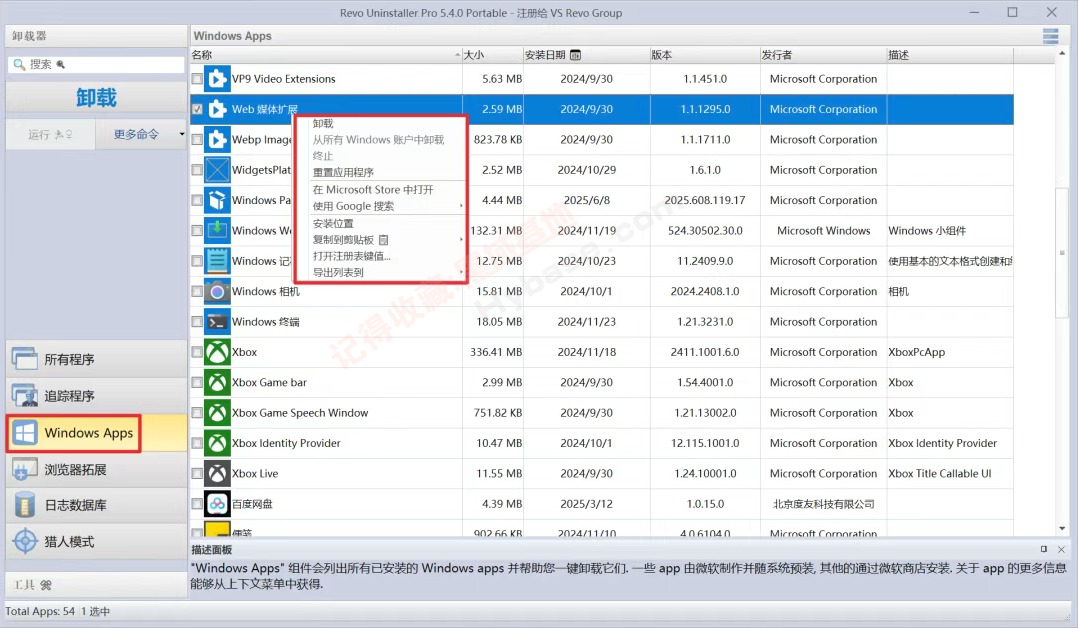Open the hamburger menu icon at top right

1050,36
